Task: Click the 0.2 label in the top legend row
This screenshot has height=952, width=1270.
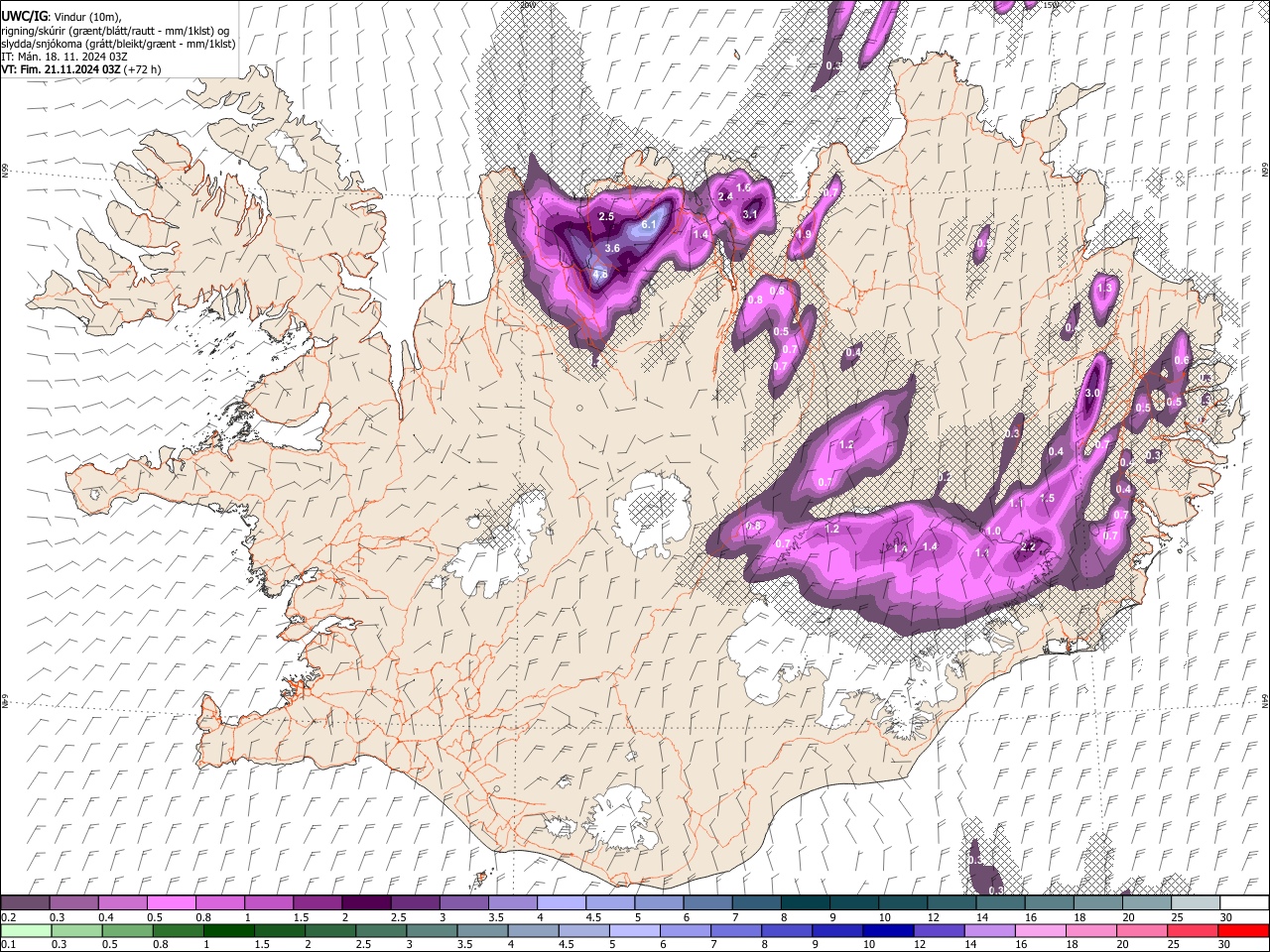Action: click(x=8, y=917)
